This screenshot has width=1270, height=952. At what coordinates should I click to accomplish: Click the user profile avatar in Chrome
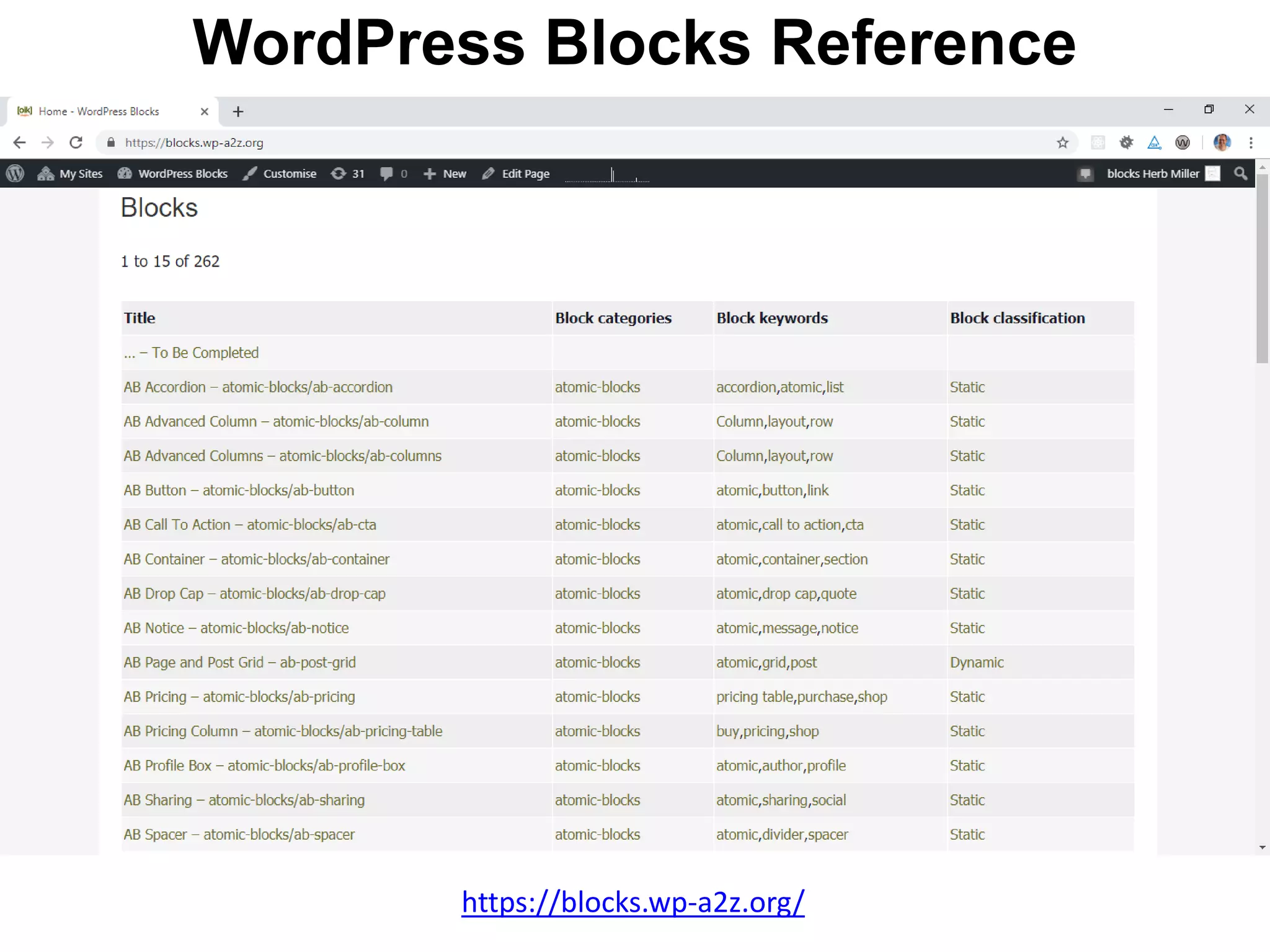[1222, 143]
